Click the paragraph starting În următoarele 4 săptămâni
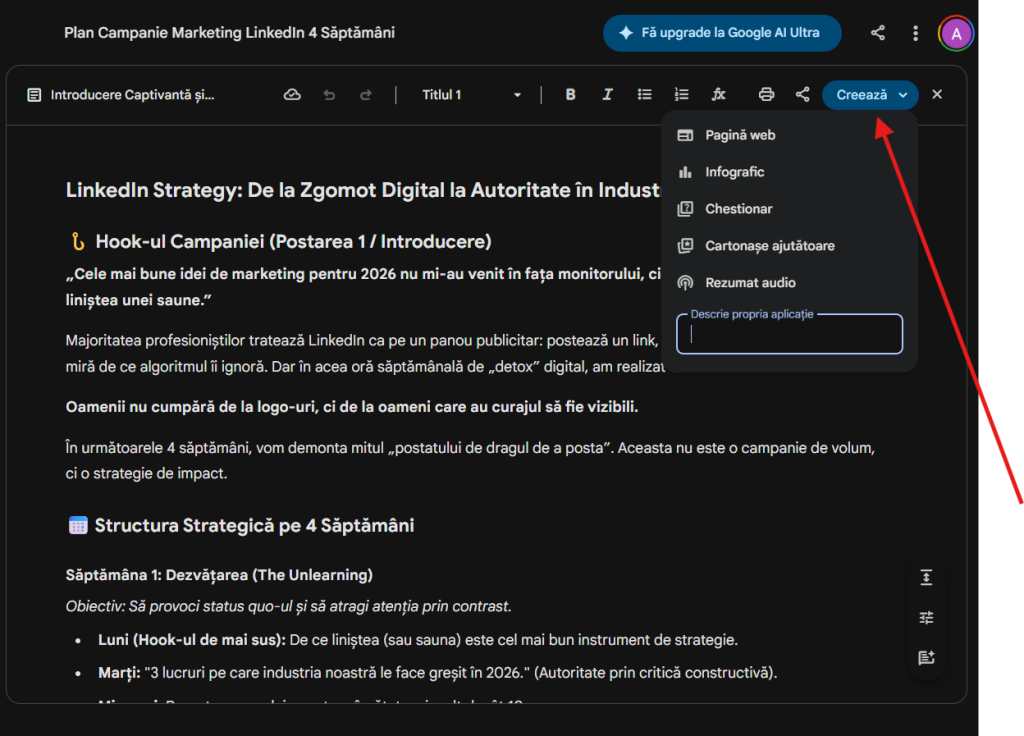 point(470,460)
